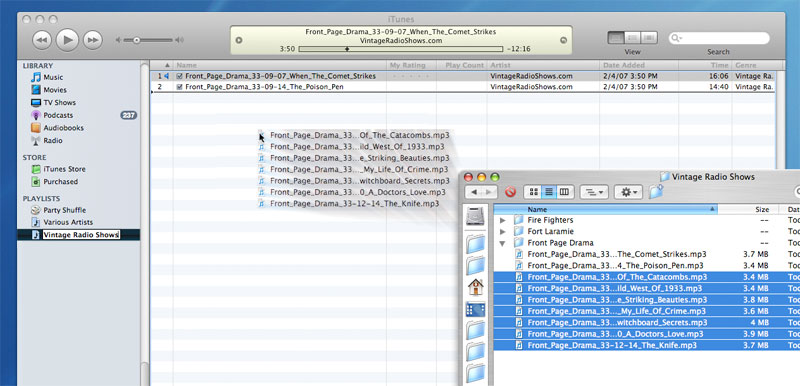Viewport: 800px width, 386px height.
Task: Click the iTunes Play button
Action: point(67,39)
